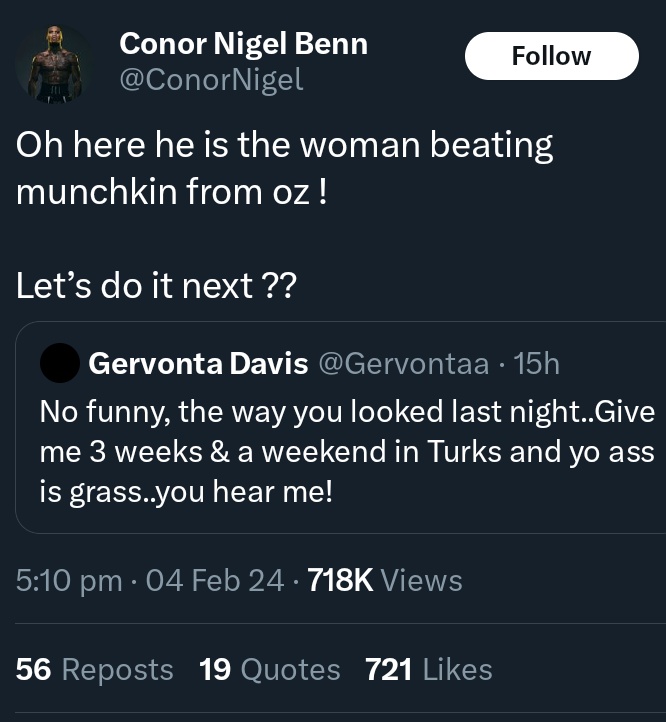Open the 19 Quotes list
Viewport: 666px width, 722px height.
click(x=269, y=669)
